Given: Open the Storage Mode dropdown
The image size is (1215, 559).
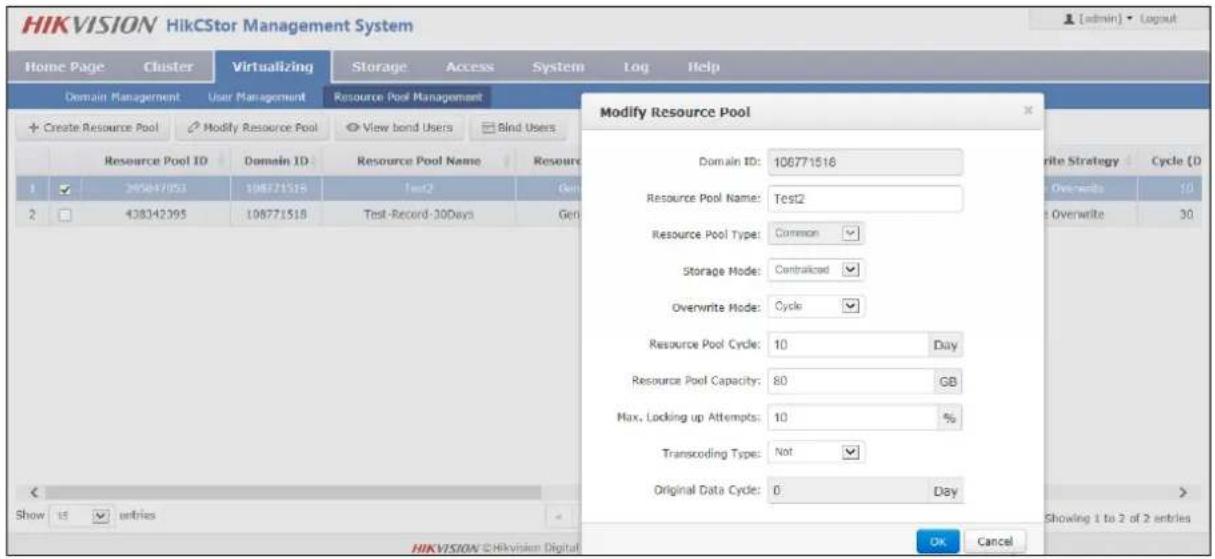Looking at the screenshot, I should [816, 269].
